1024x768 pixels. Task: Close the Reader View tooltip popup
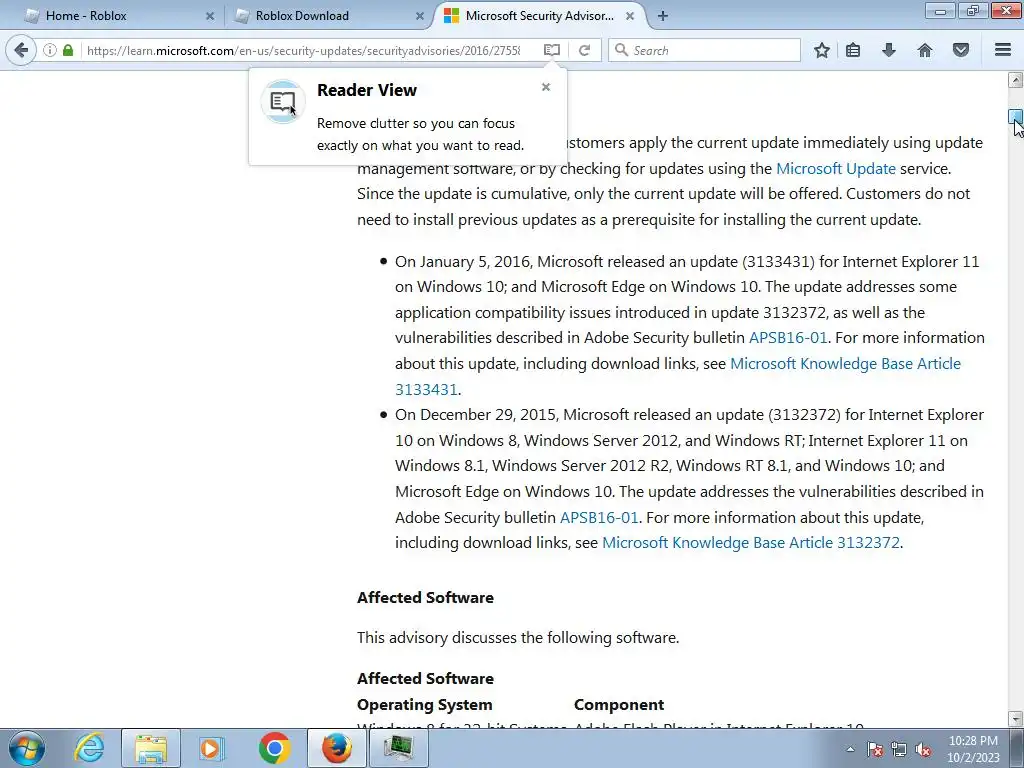pos(546,87)
